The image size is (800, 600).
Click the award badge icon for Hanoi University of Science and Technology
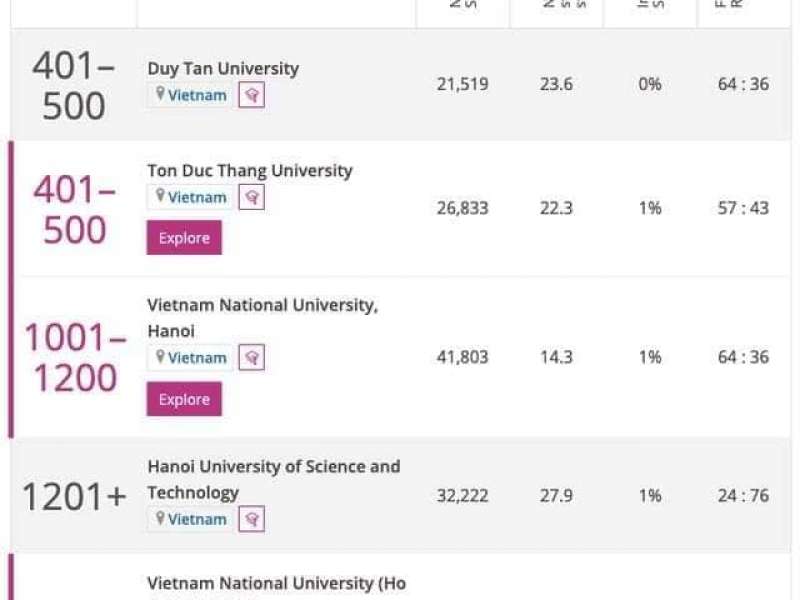(252, 519)
